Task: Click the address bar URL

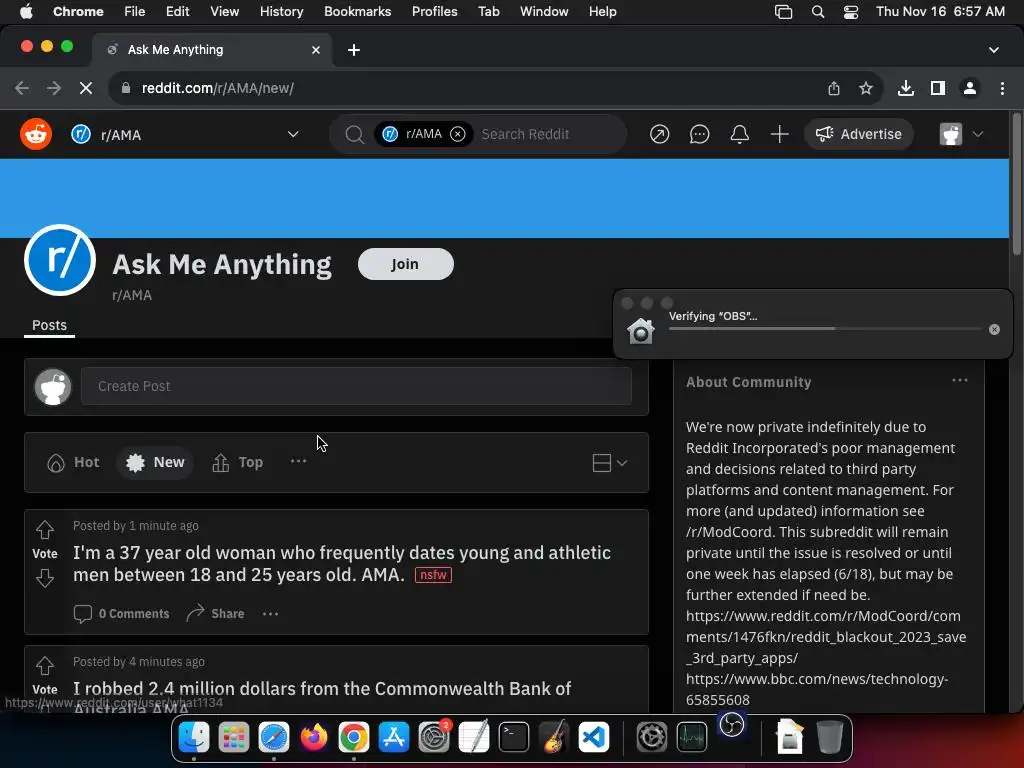Action: point(217,88)
